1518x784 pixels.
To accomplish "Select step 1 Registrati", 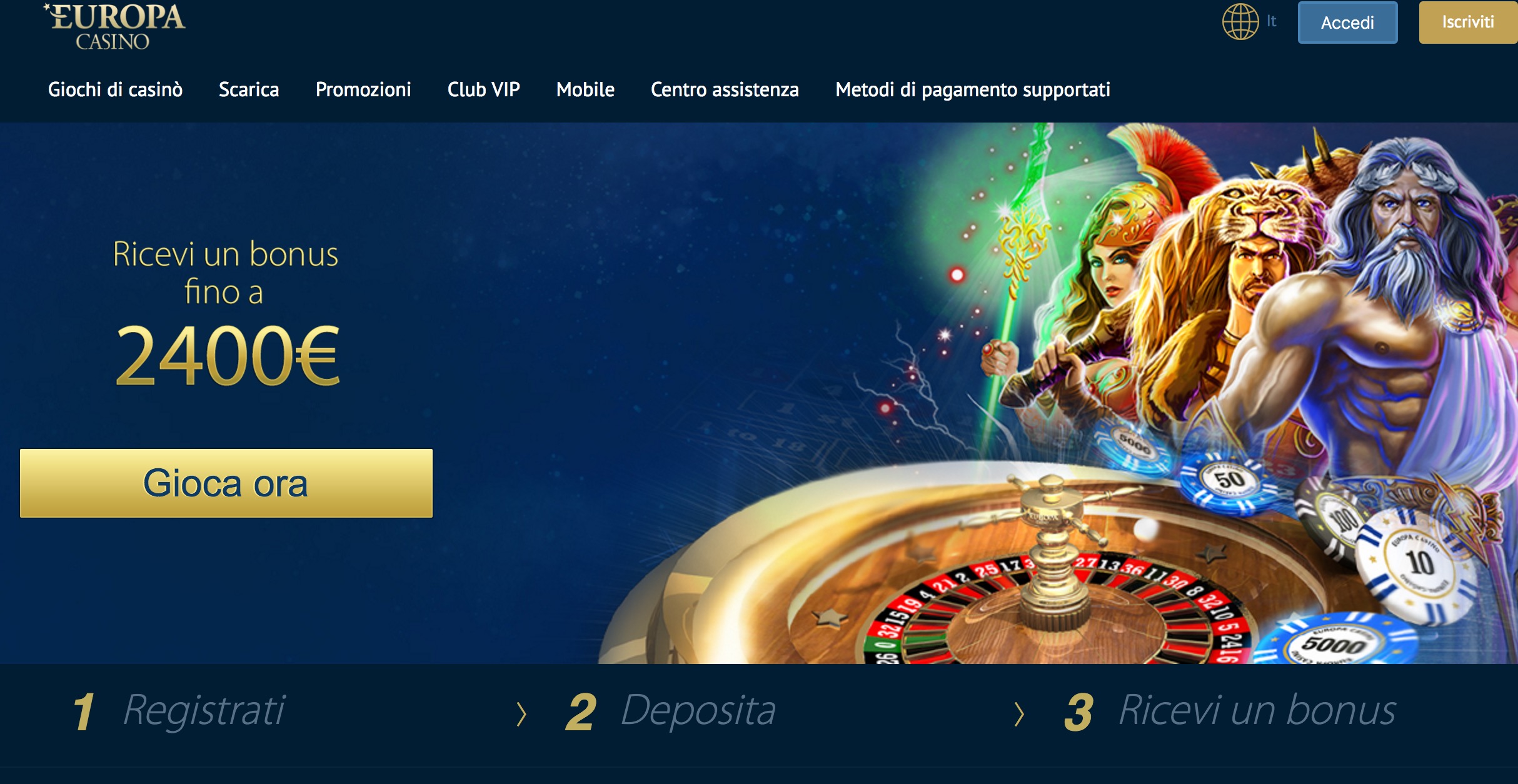I will point(179,711).
